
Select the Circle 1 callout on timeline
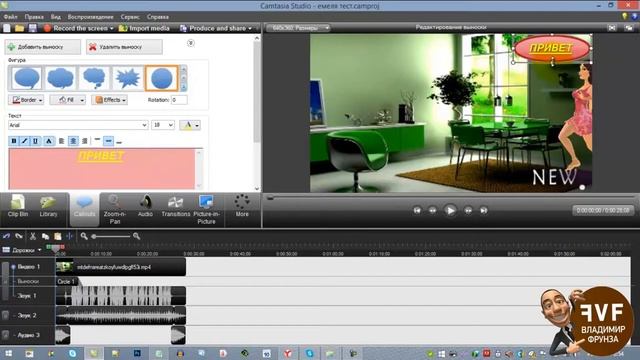tap(66, 281)
